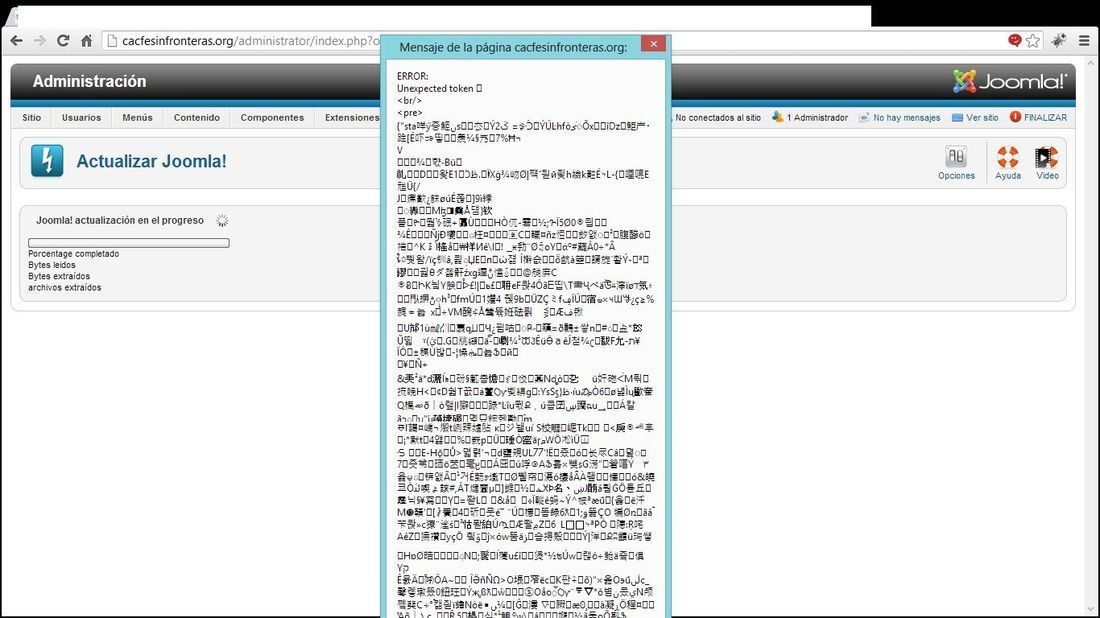The height and width of the screenshot is (618, 1100).
Task: Click 'Bytes leídos' text
Action: [x=52, y=265]
